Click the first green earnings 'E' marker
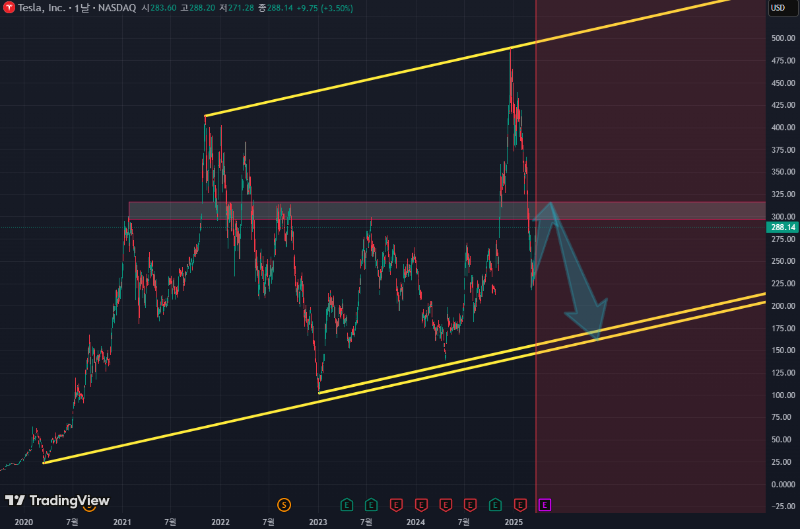Viewport: 800px width, 529px height. tap(347, 504)
